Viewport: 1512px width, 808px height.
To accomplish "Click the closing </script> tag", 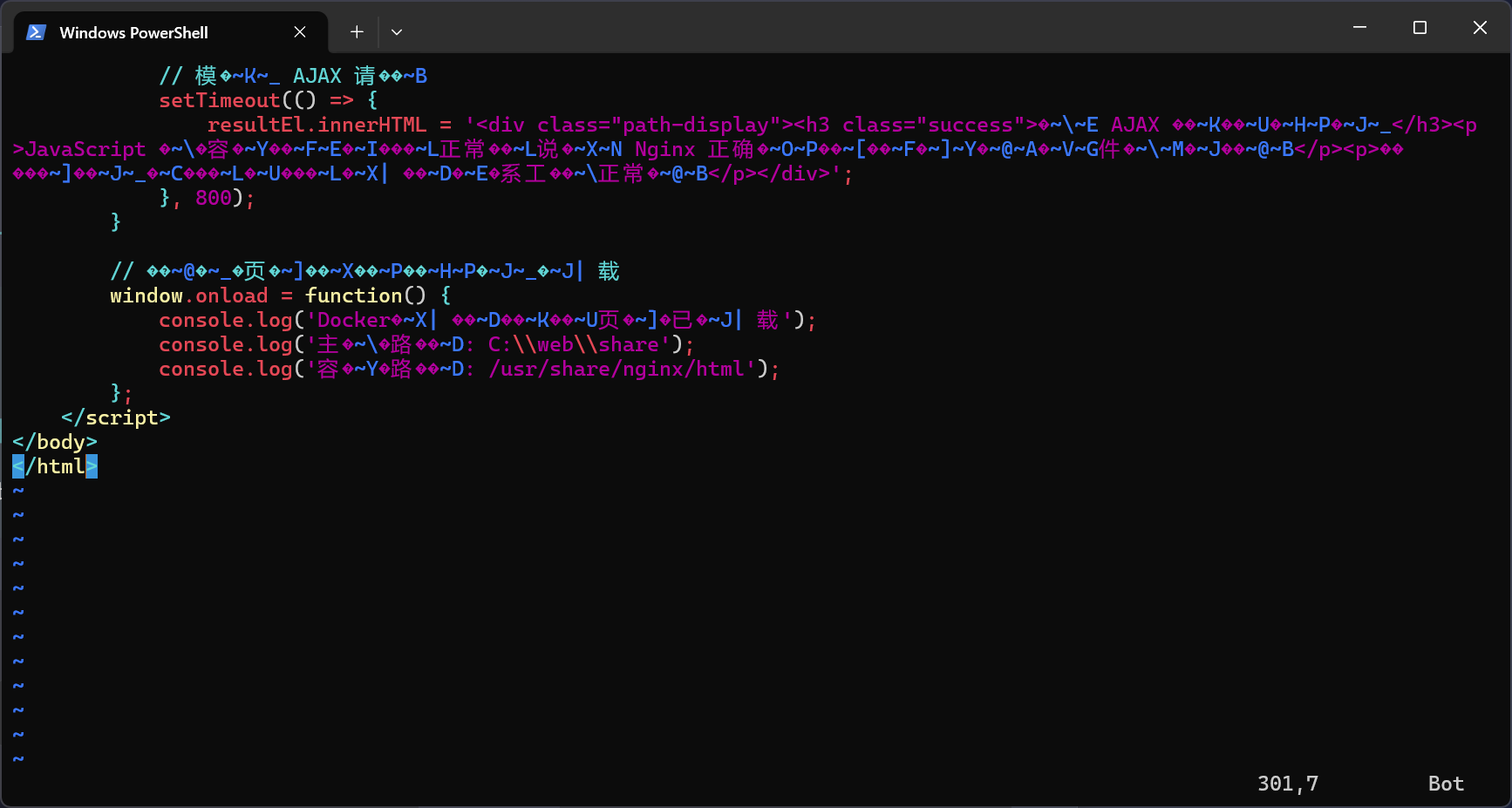I will click(x=116, y=418).
